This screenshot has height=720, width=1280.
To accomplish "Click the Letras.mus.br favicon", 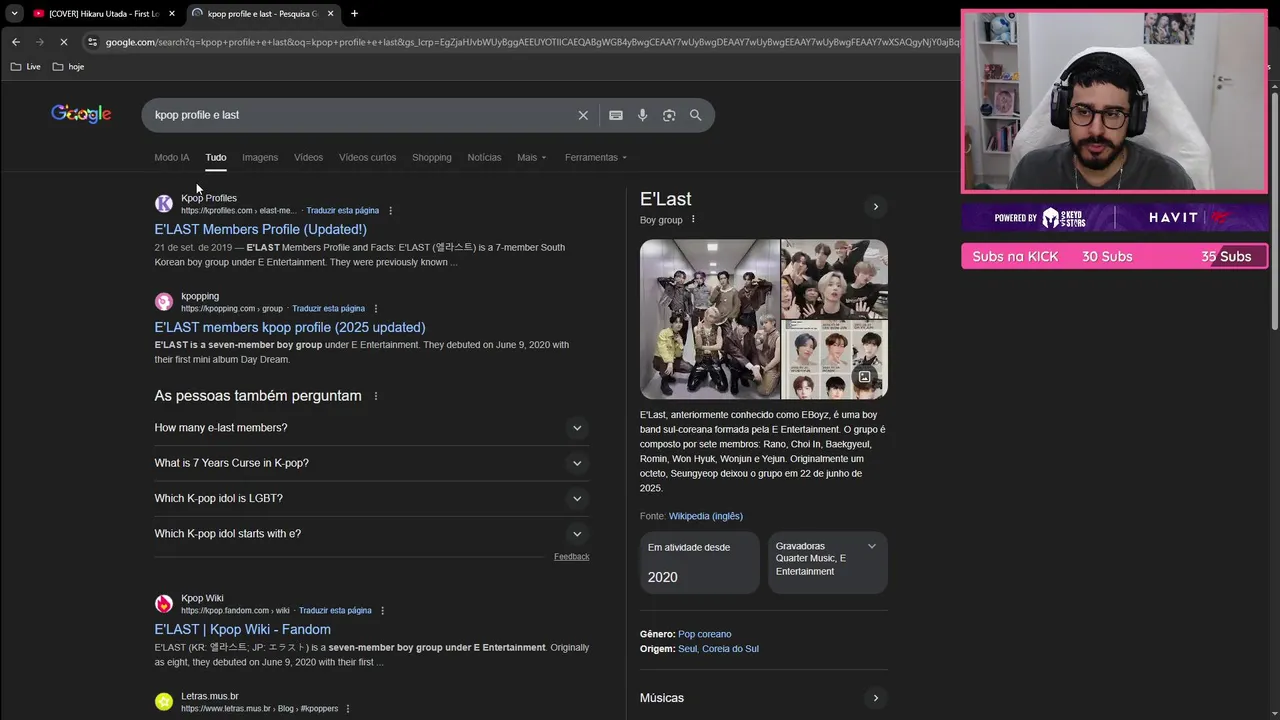I will (164, 702).
